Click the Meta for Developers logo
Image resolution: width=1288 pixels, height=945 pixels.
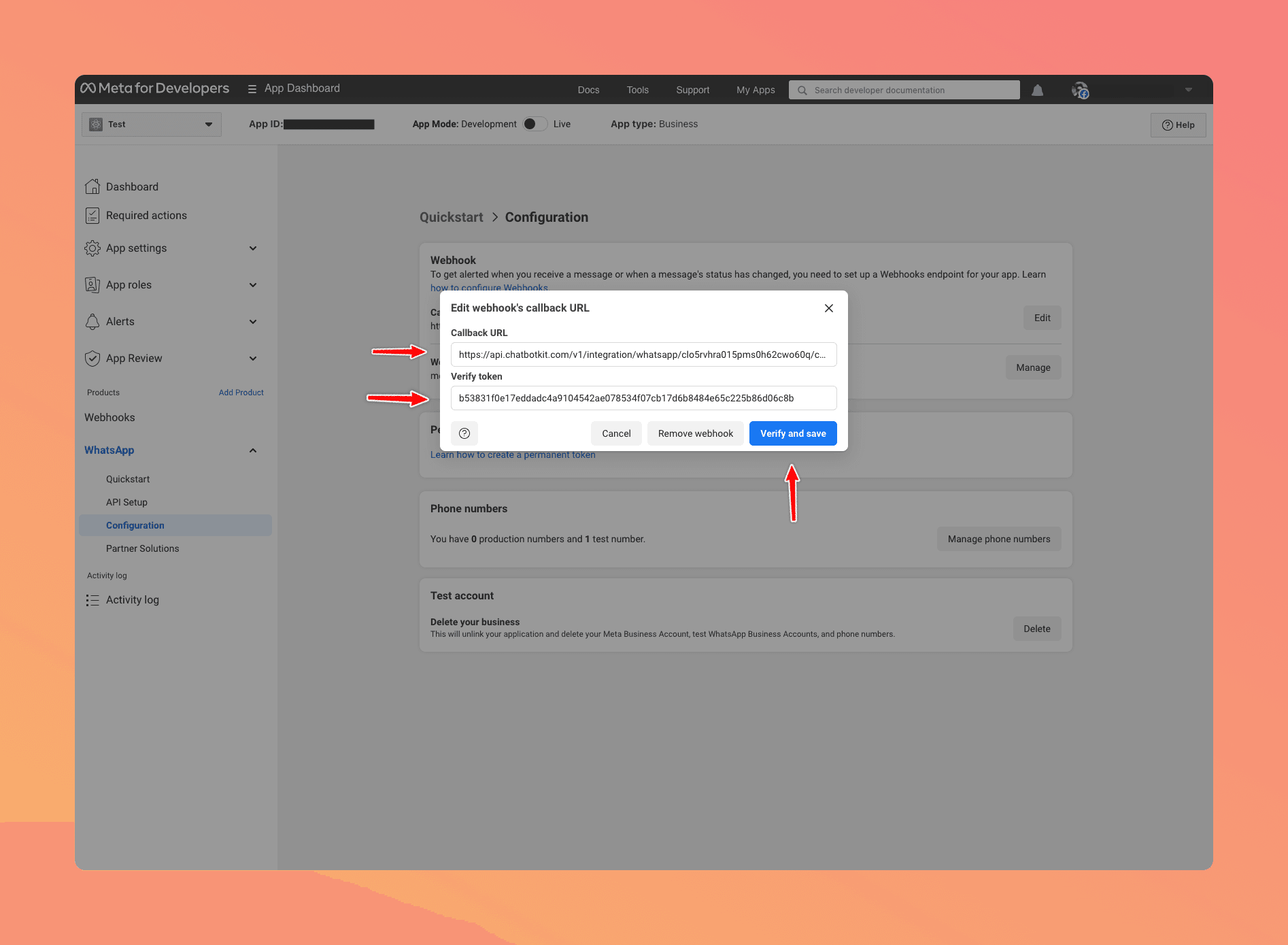click(x=155, y=88)
